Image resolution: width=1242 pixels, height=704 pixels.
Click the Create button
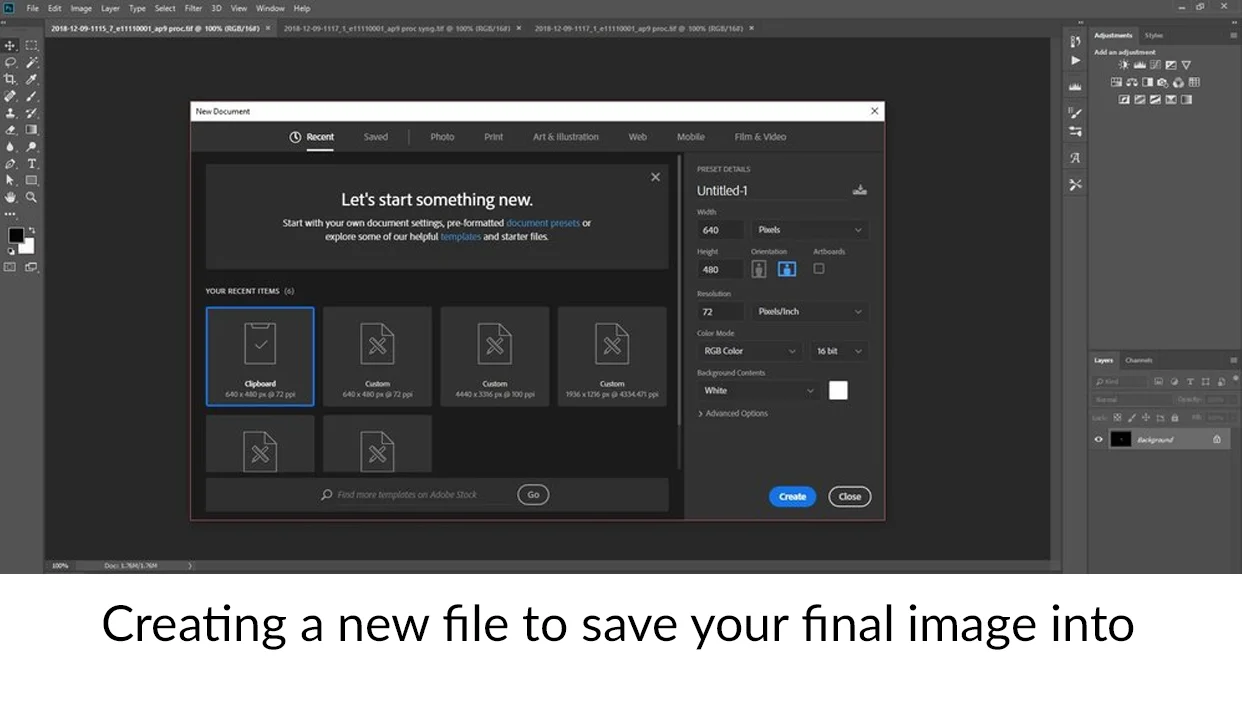pyautogui.click(x=792, y=496)
